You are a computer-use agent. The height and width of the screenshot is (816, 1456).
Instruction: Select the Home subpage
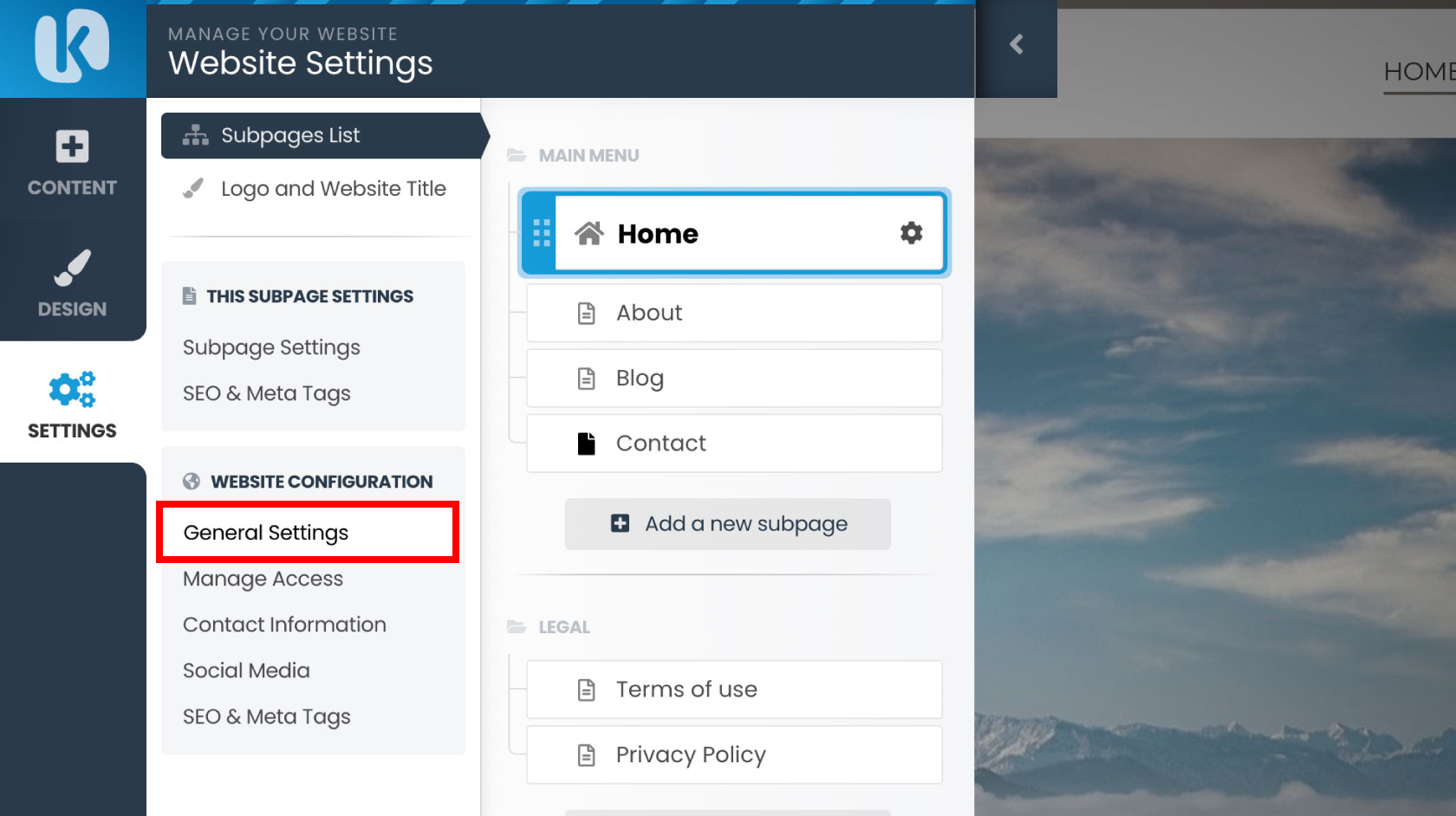click(x=733, y=233)
